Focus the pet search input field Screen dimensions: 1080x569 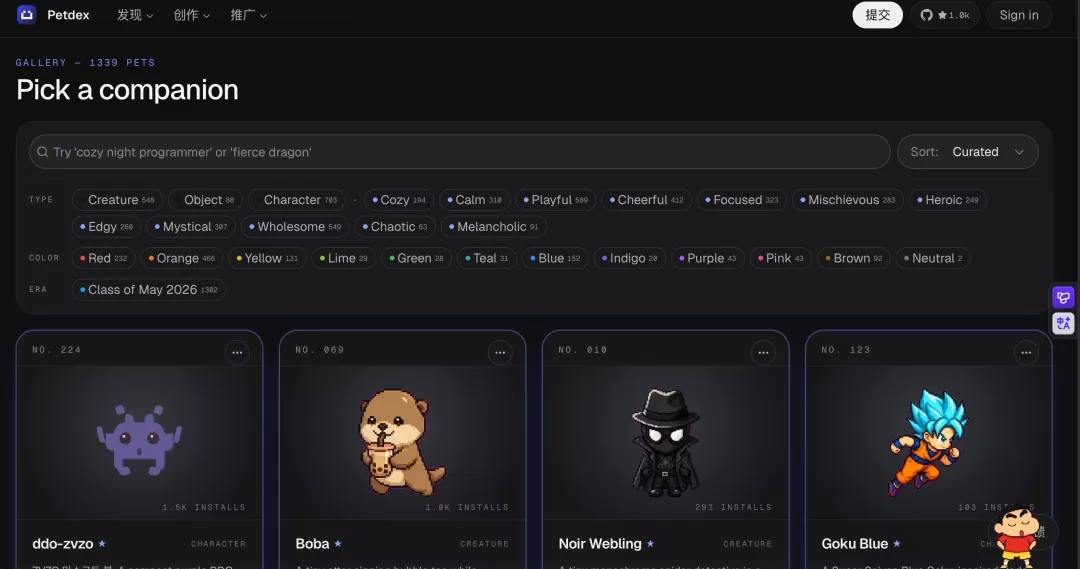point(459,152)
